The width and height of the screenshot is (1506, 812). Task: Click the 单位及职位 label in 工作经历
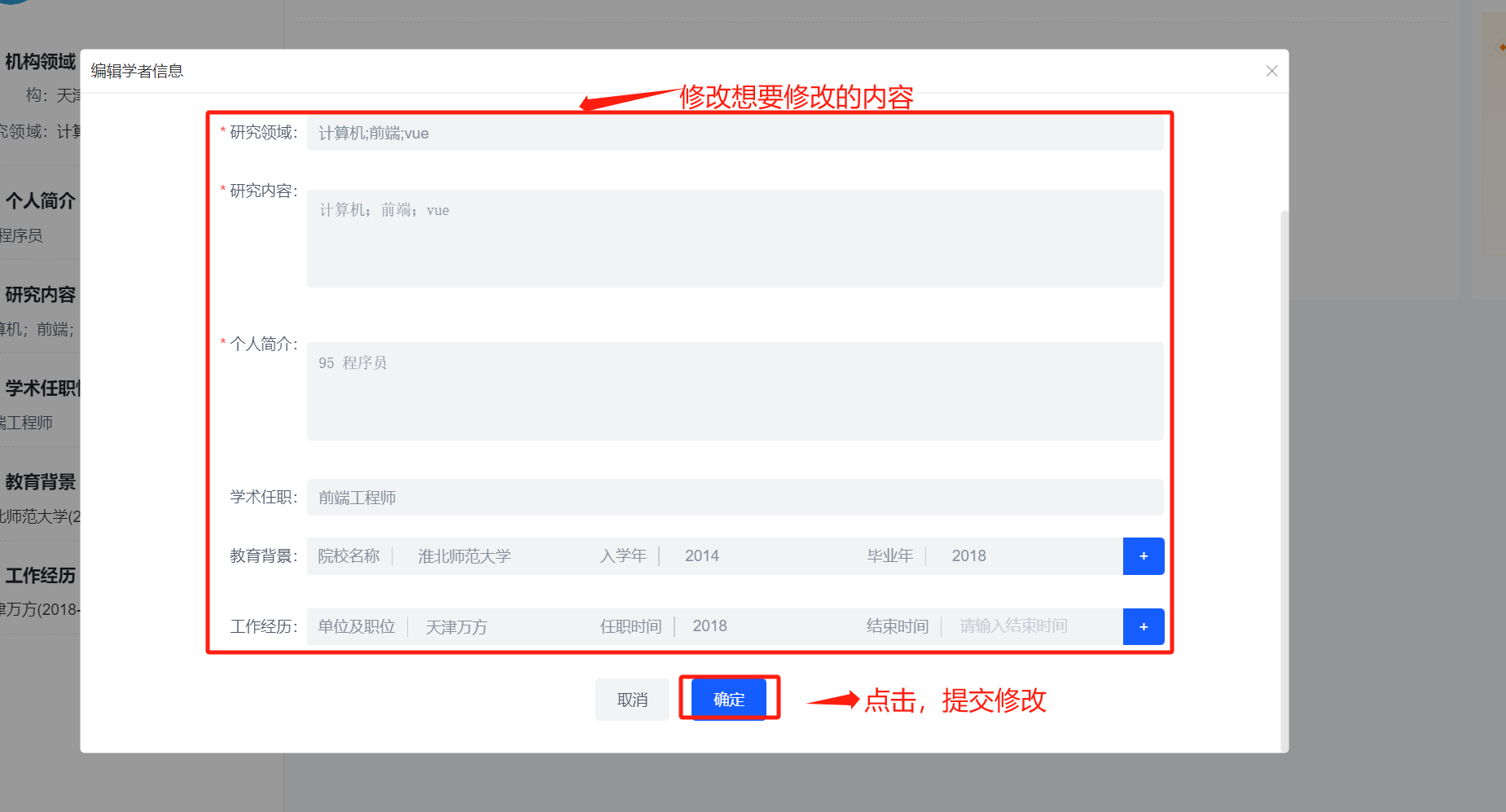(x=356, y=627)
